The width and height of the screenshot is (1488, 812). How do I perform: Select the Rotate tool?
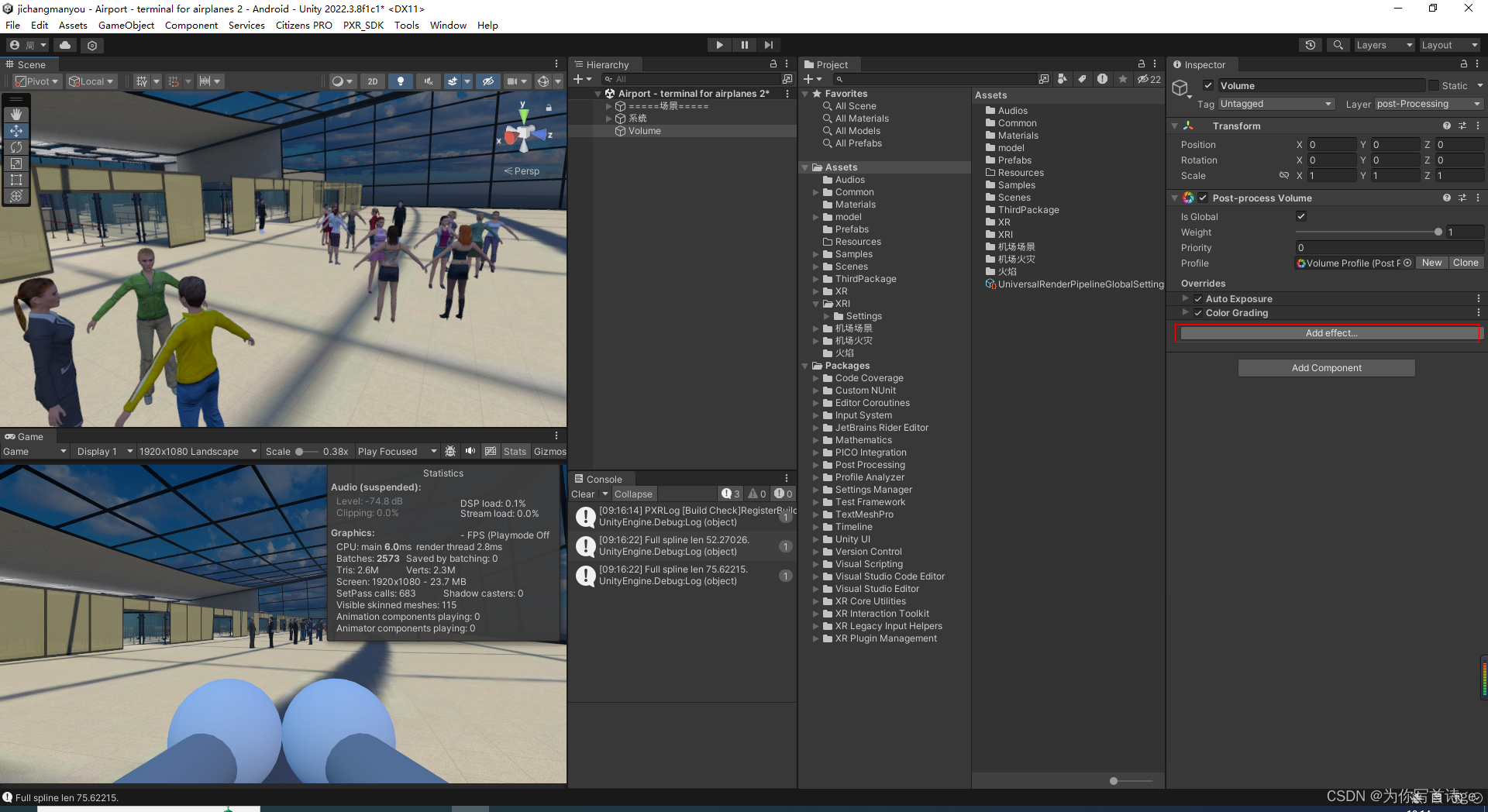tap(16, 147)
